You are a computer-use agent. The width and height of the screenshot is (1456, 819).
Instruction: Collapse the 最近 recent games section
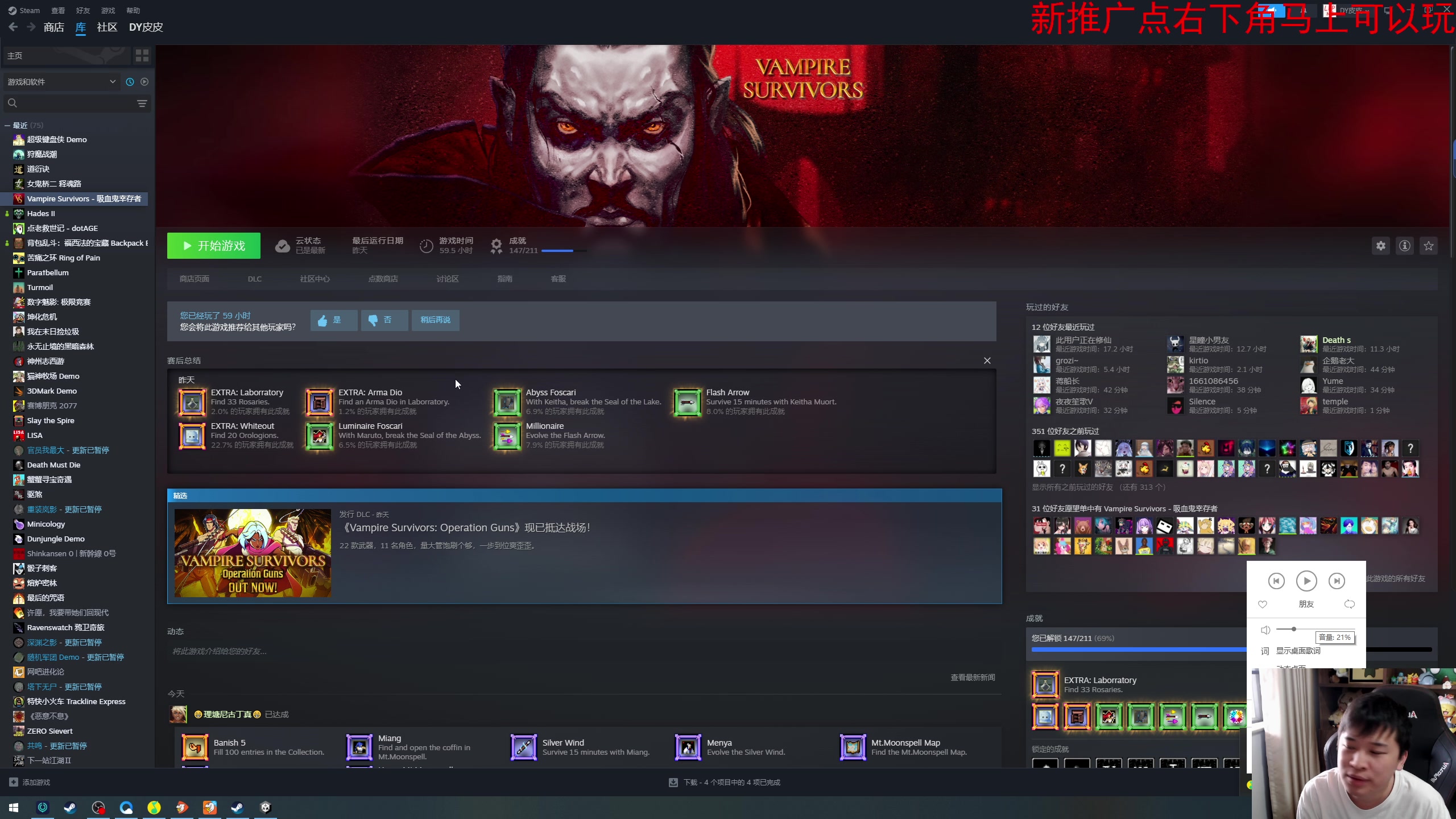point(7,125)
